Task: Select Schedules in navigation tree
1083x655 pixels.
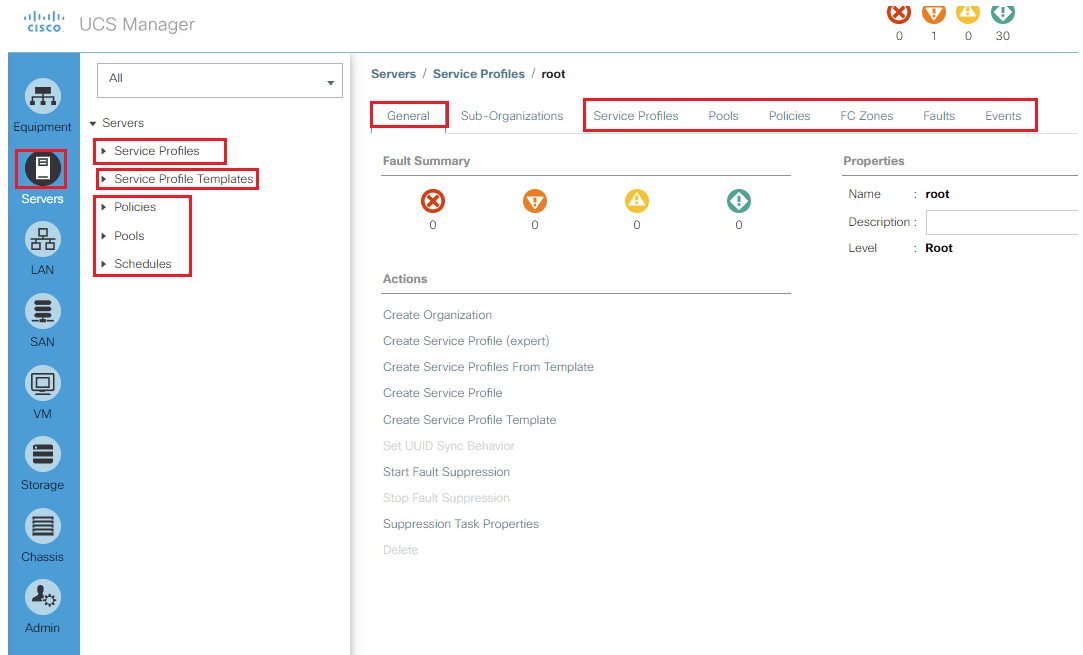Action: 142,264
